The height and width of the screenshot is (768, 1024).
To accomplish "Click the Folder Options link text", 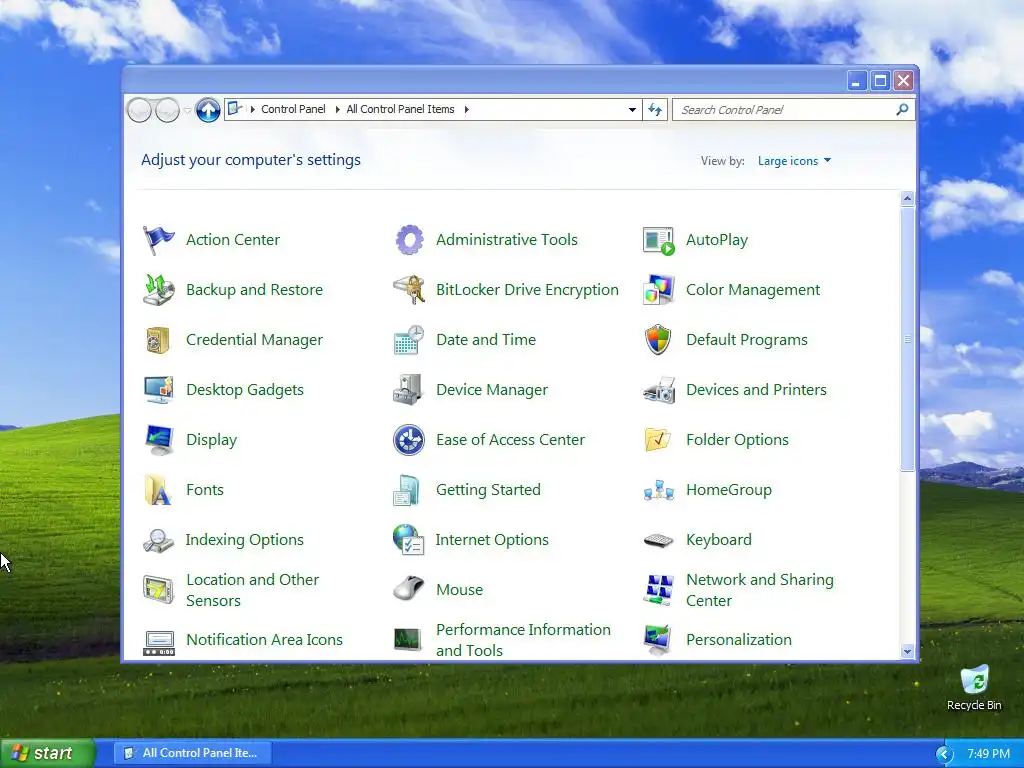I will (x=737, y=440).
